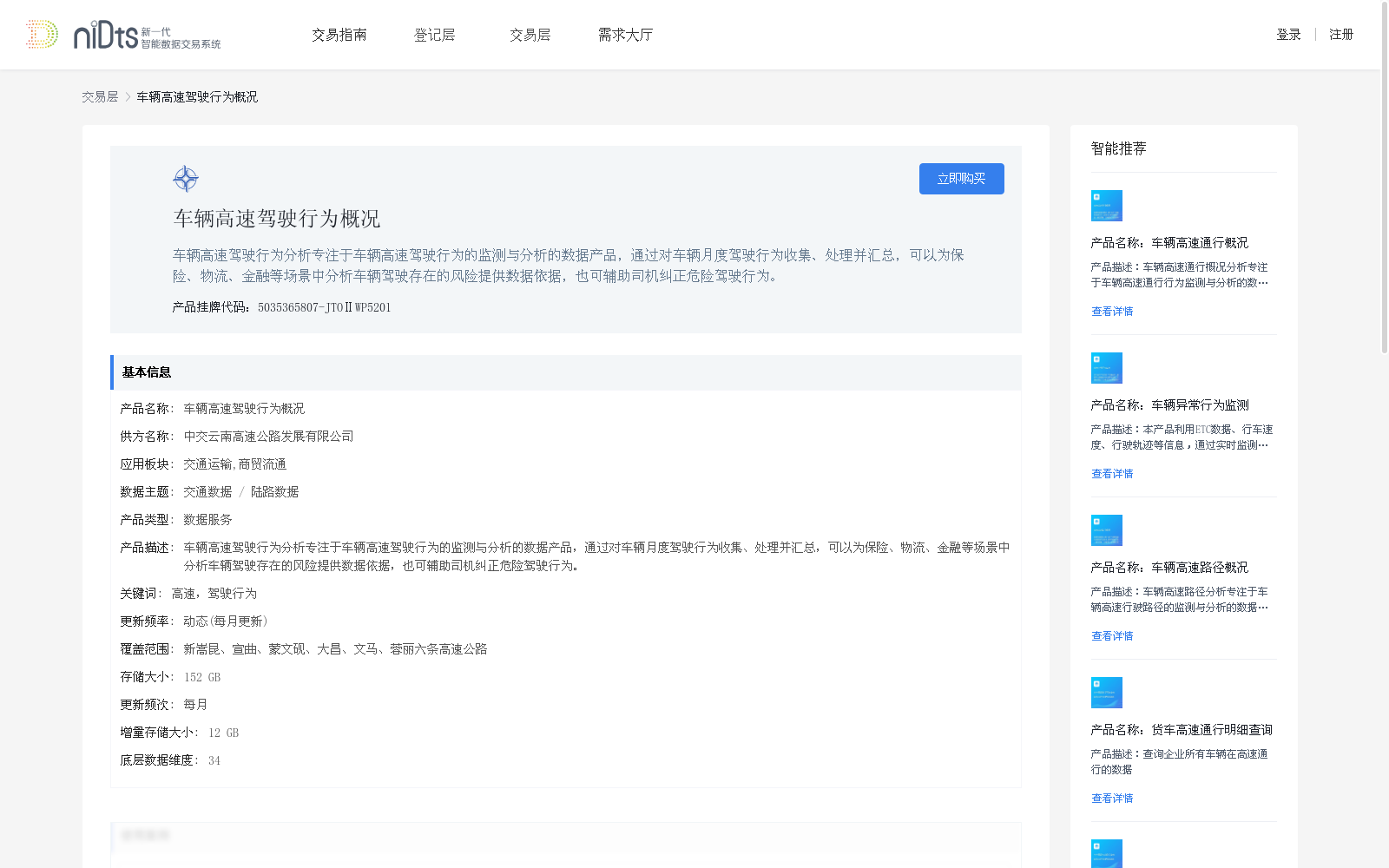
Task: Select keywords value 高速，驾驶行为
Action: pos(214,594)
